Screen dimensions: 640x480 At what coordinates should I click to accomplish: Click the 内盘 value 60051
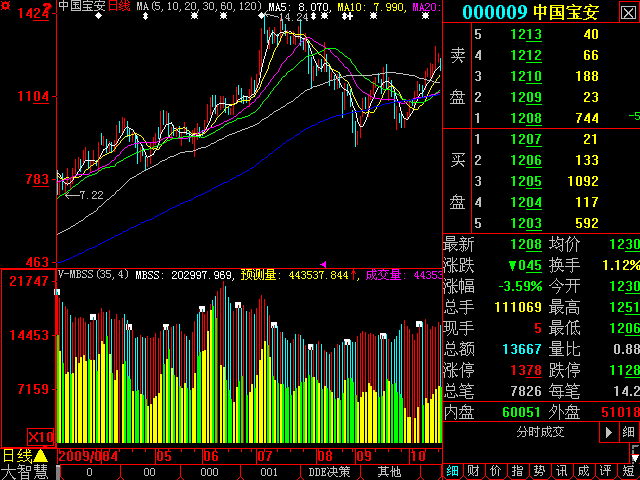tap(522, 412)
